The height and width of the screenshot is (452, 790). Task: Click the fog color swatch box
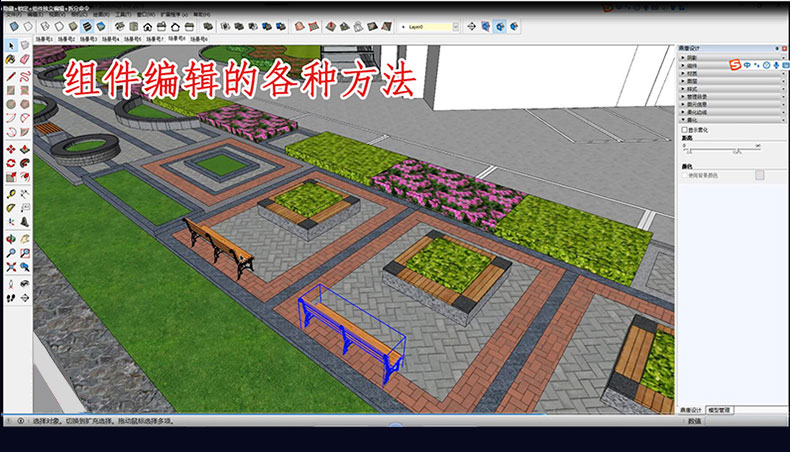[760, 175]
